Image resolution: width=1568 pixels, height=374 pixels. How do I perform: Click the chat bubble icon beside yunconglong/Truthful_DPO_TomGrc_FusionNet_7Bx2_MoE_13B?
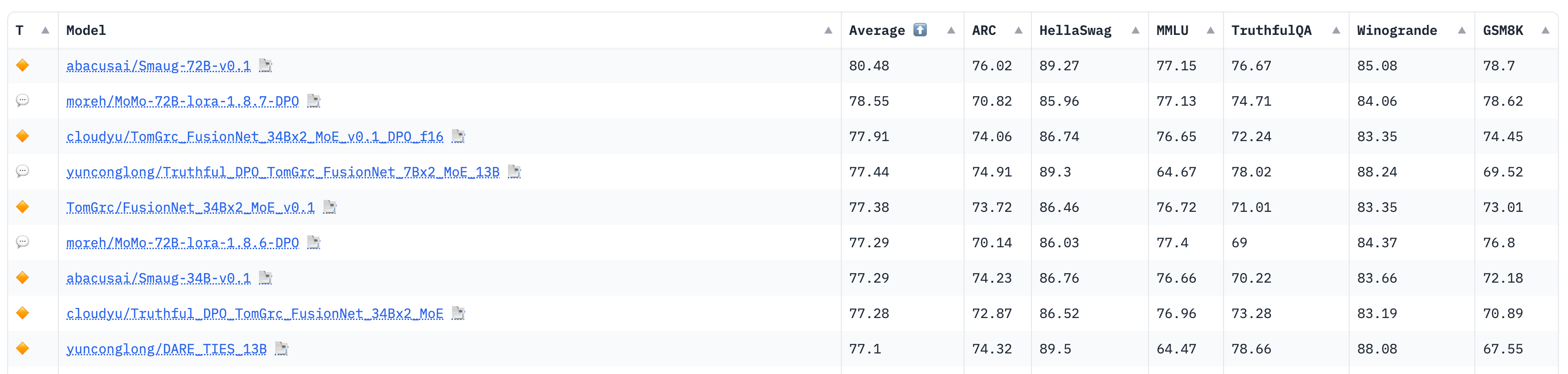click(22, 171)
